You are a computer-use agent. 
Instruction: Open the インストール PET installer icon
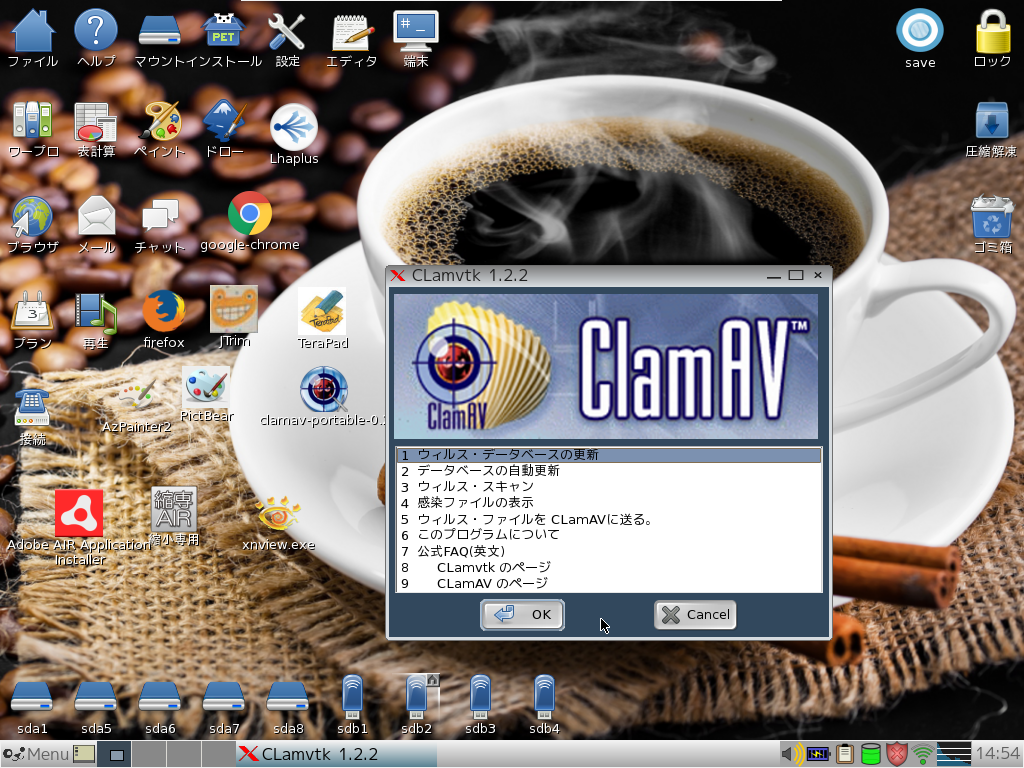point(223,30)
